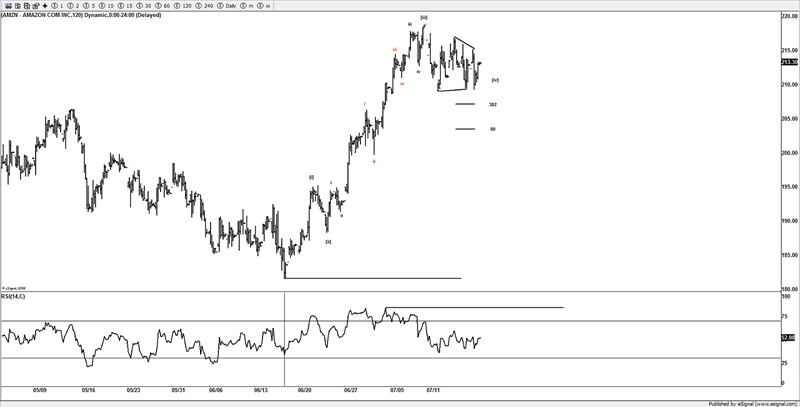The image size is (800, 407).
Task: Click the 200.00 price axis label
Action: pos(790,153)
